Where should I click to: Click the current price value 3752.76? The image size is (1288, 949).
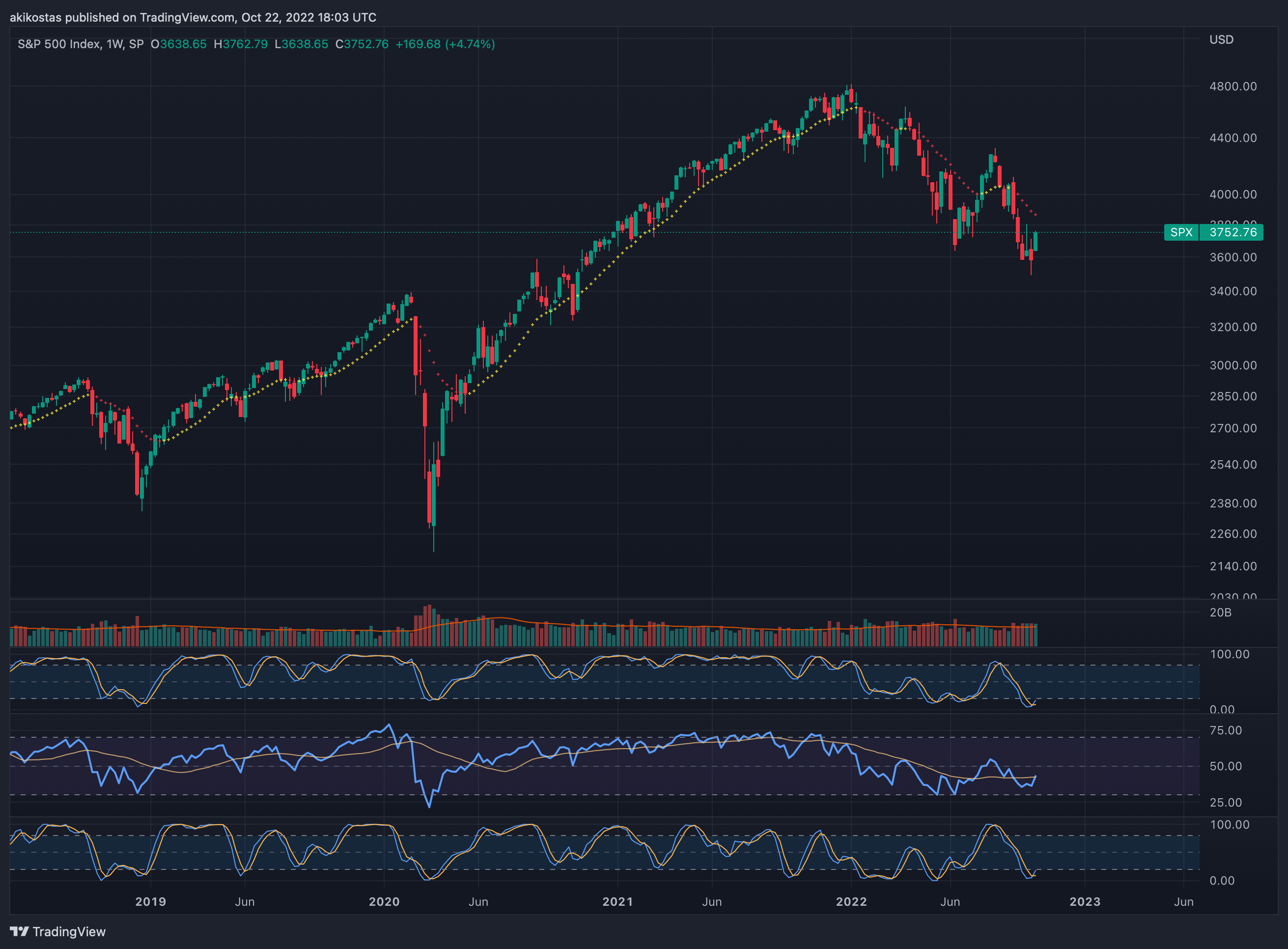[x=1233, y=232]
